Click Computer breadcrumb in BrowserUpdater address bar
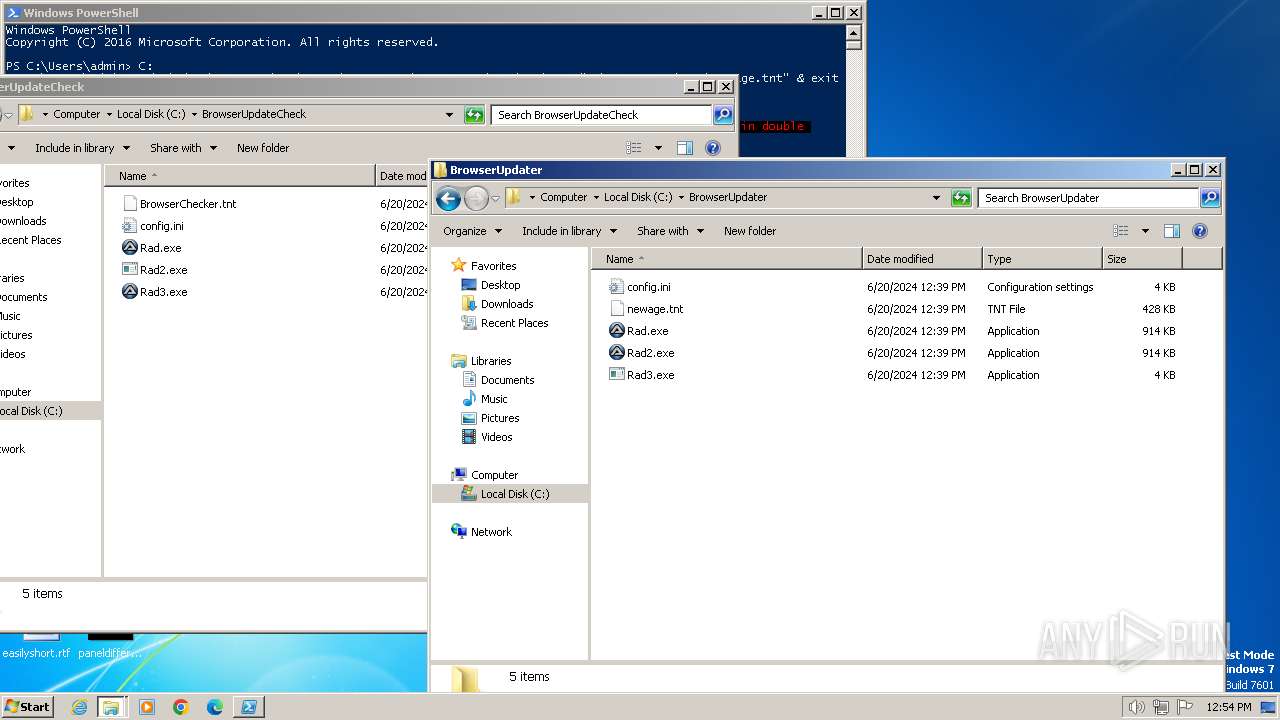 564,198
